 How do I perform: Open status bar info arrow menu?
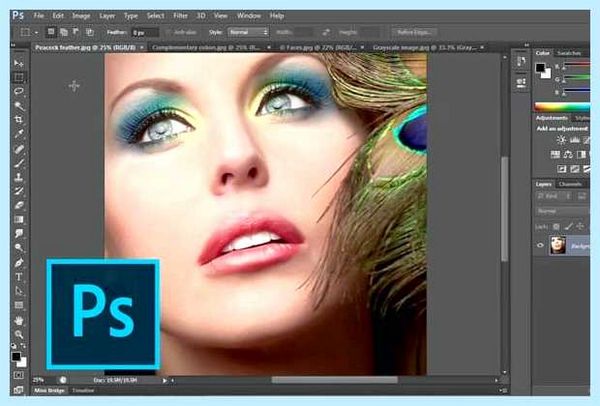point(165,380)
